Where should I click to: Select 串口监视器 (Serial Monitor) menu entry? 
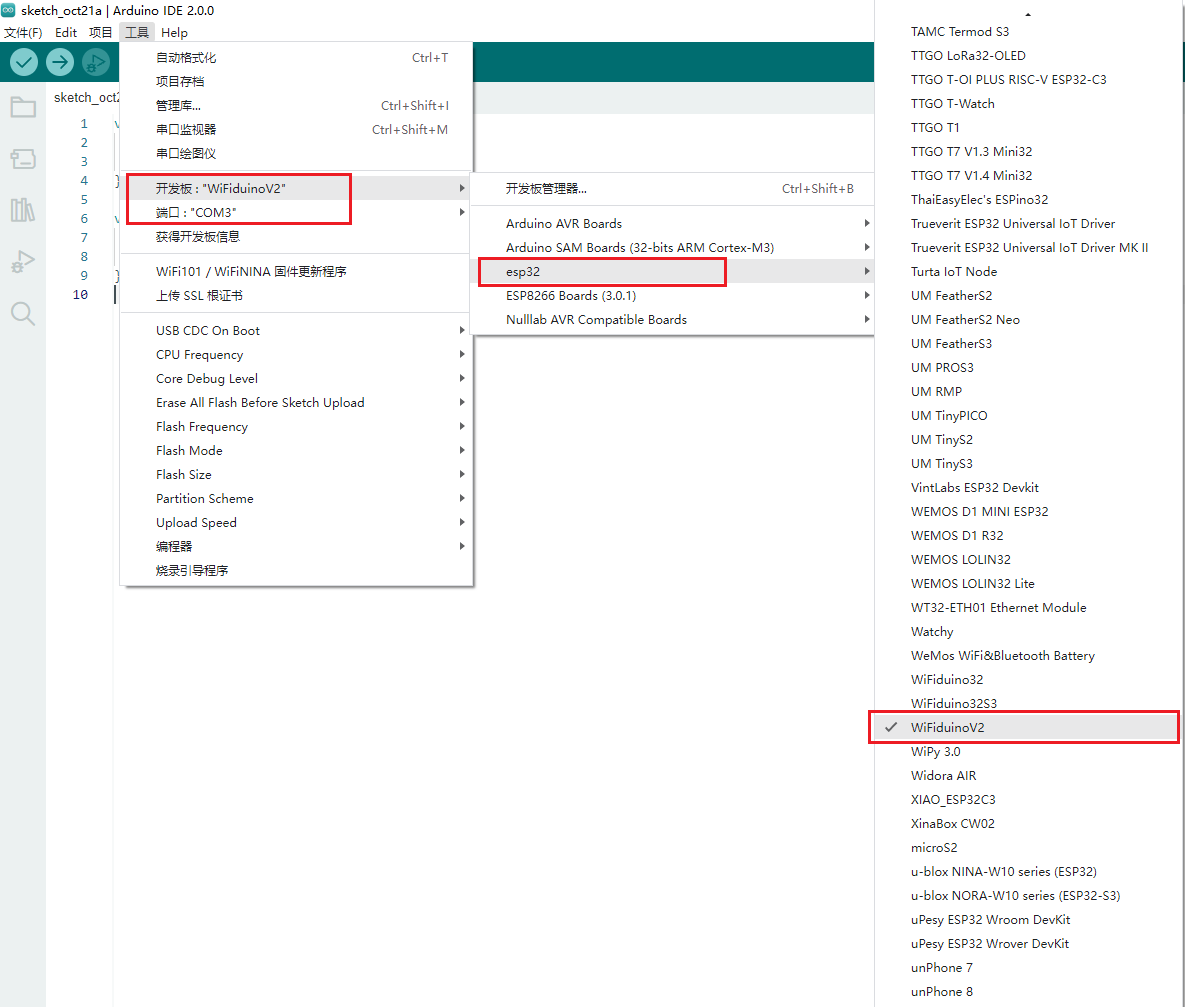point(186,129)
